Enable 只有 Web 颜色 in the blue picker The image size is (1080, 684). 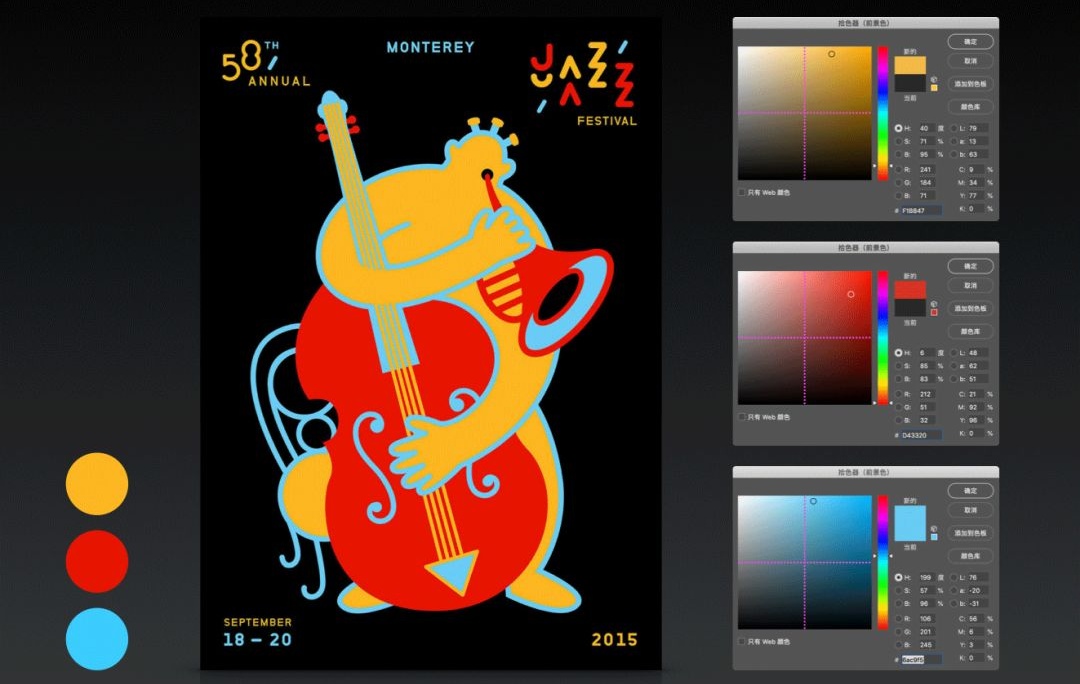pyautogui.click(x=742, y=641)
